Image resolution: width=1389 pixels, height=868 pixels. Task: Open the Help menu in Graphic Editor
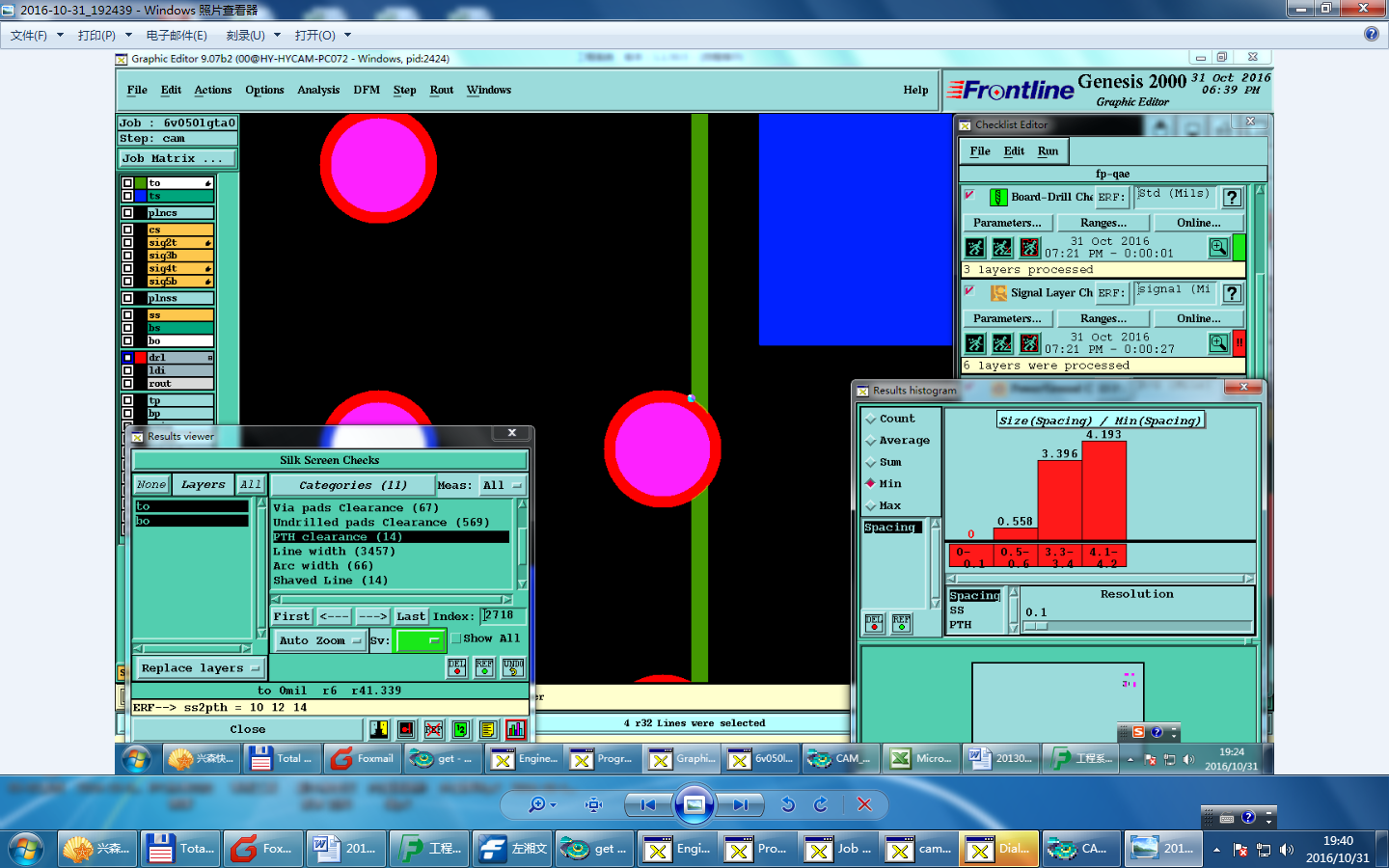coord(915,90)
